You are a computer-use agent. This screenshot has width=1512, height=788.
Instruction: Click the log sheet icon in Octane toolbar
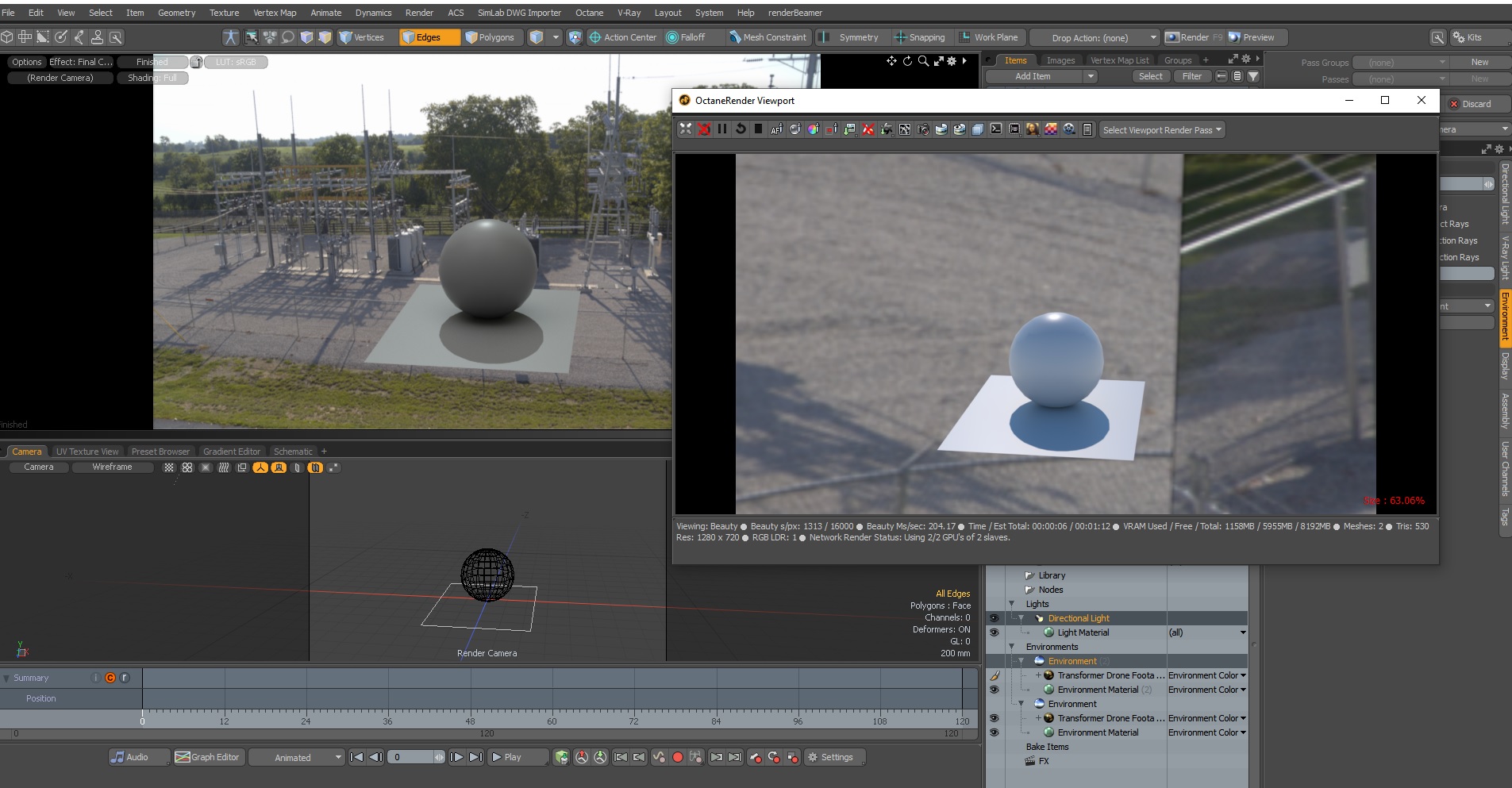(1087, 129)
